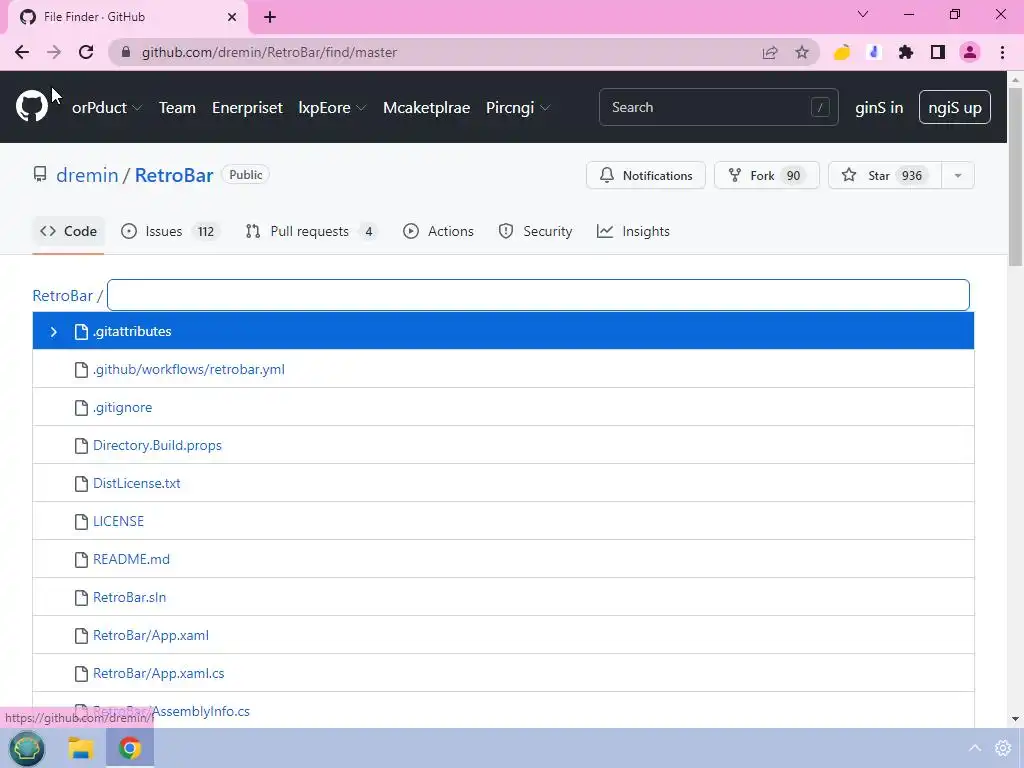
Task: Open the RetroBar repository title link
Action: (x=174, y=175)
